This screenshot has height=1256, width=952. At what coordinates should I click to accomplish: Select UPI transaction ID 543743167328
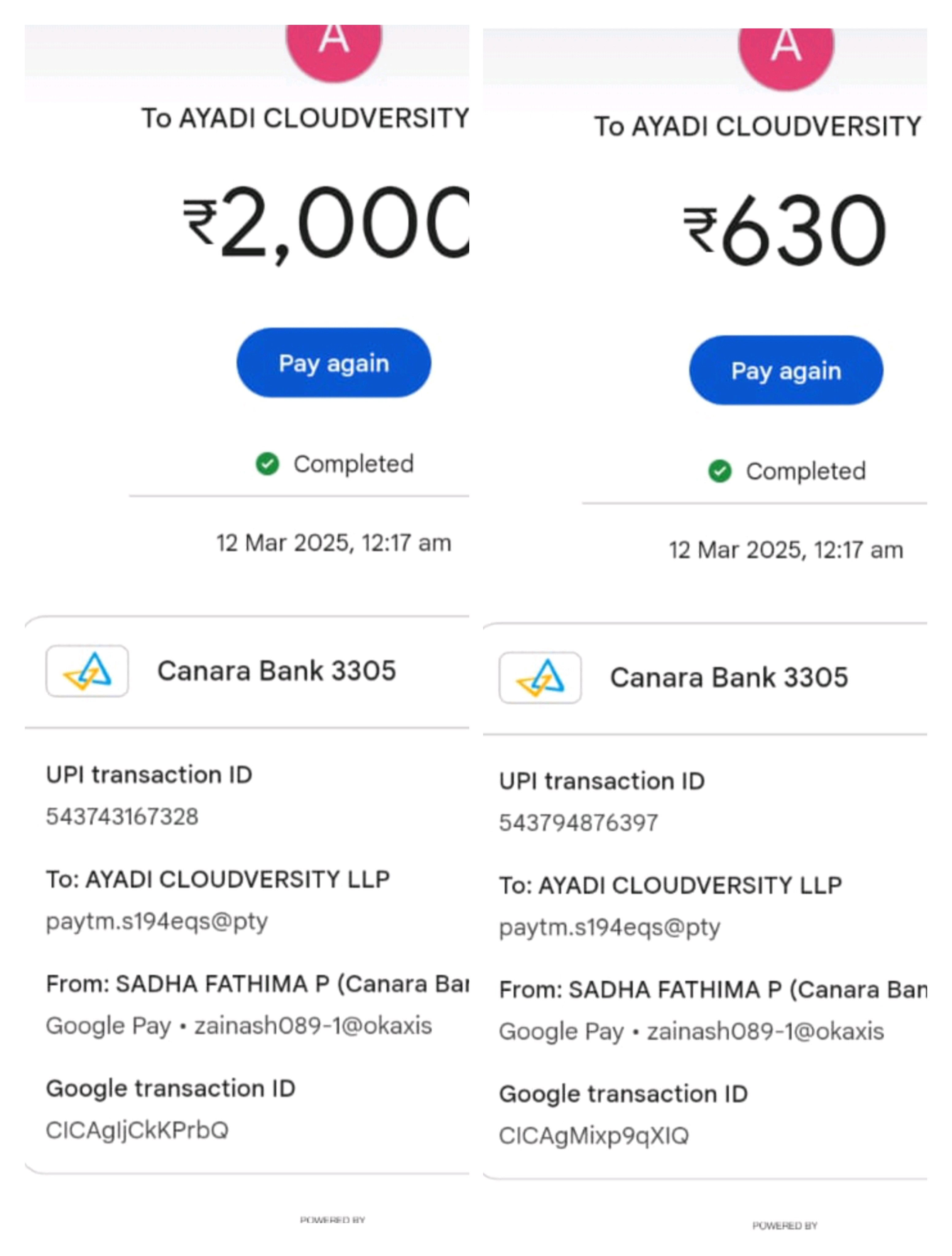(122, 817)
